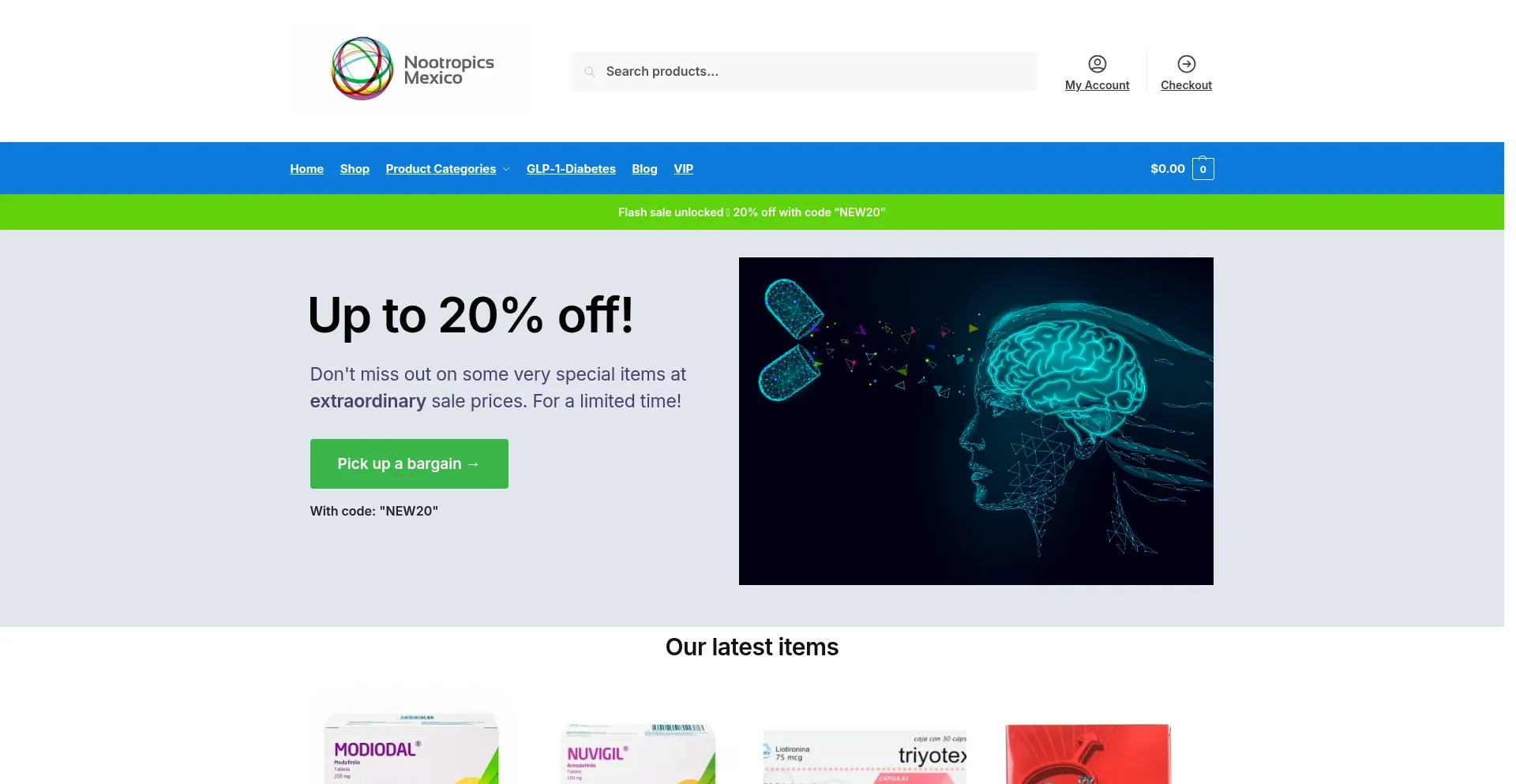The height and width of the screenshot is (784, 1516).
Task: Open the GLP-1-Diabetes page
Action: click(x=571, y=169)
